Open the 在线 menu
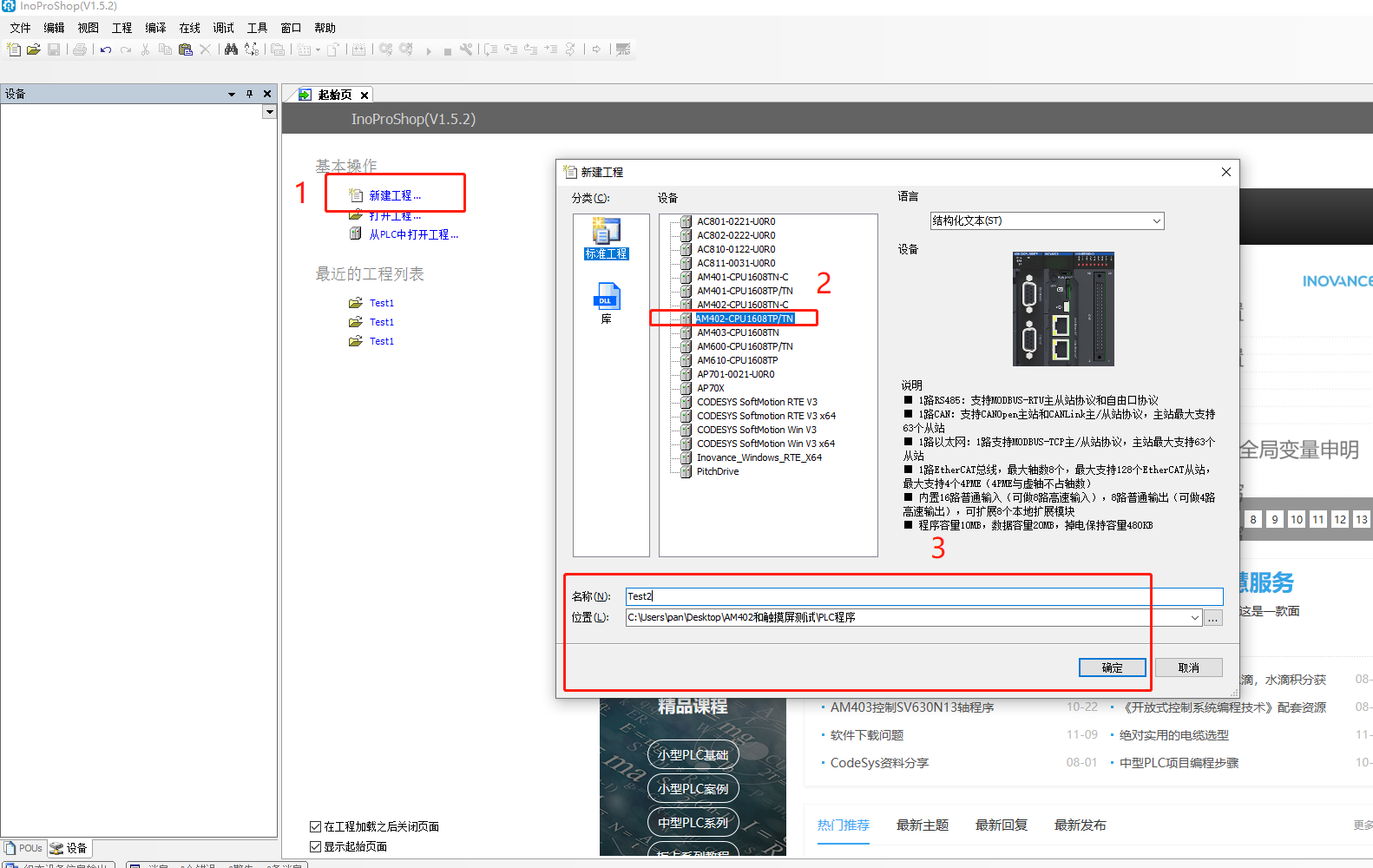 pyautogui.click(x=189, y=28)
